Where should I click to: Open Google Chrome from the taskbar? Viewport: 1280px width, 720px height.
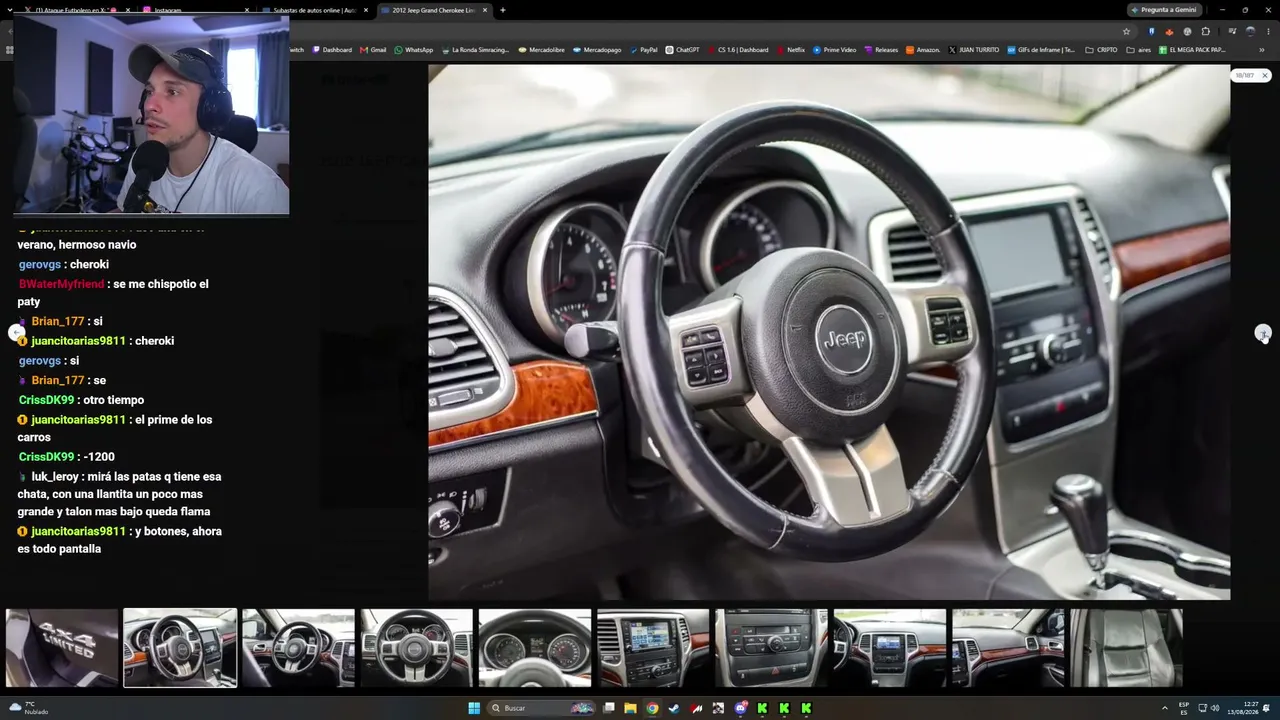click(652, 708)
